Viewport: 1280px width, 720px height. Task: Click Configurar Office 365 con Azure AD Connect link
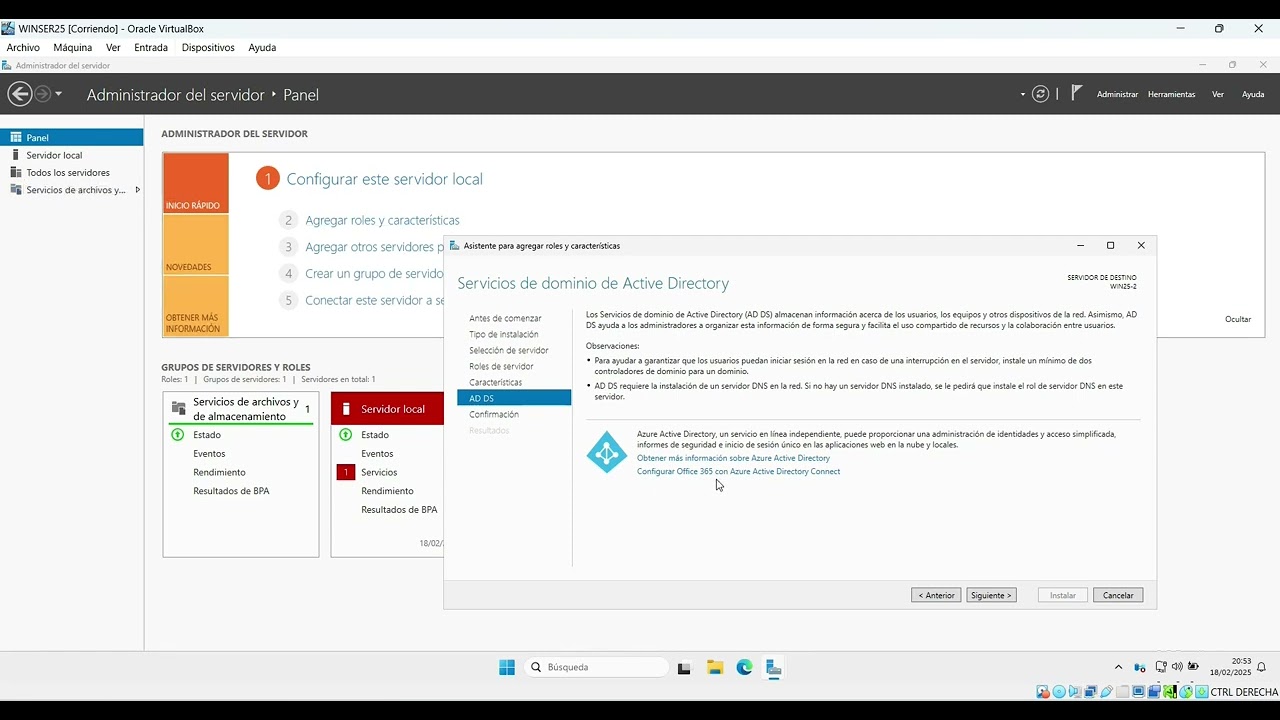pos(738,471)
